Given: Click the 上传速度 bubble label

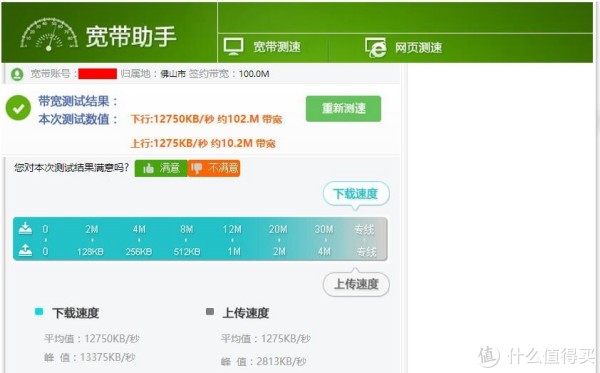Looking at the screenshot, I should pyautogui.click(x=356, y=284).
